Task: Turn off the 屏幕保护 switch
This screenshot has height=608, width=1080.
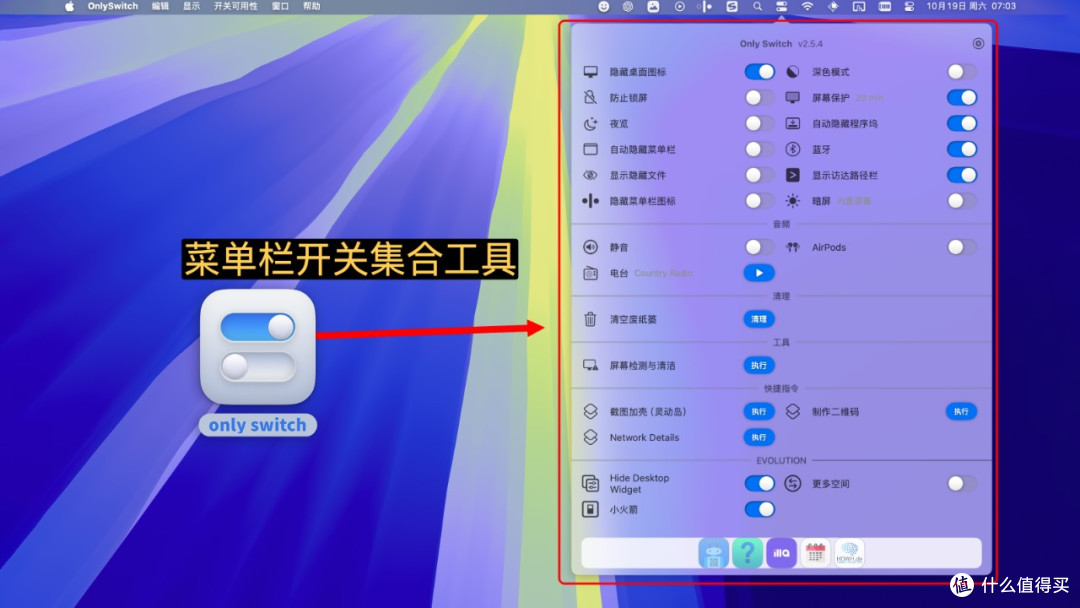Action: click(x=962, y=98)
